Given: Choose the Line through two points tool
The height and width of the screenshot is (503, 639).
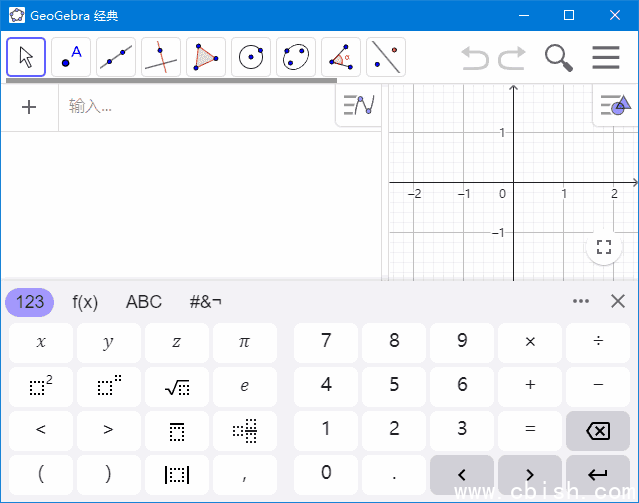Looking at the screenshot, I should pyautogui.click(x=116, y=57).
